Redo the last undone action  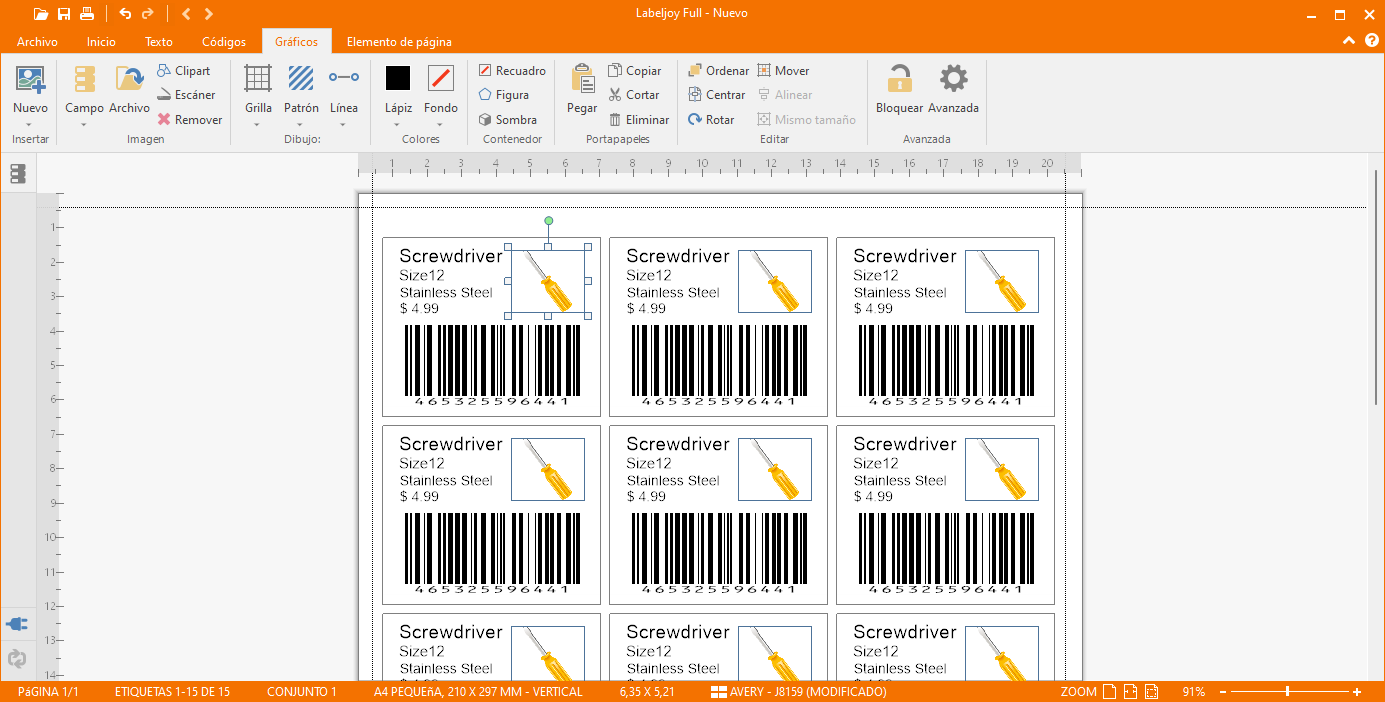coord(148,14)
